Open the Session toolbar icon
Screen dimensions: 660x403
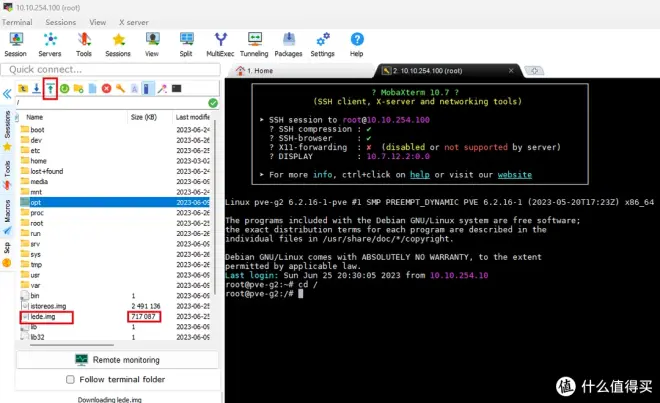[x=16, y=44]
